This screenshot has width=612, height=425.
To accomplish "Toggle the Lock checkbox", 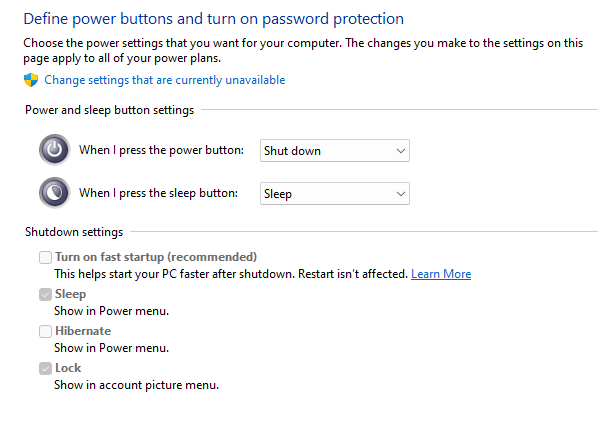I will 45,368.
